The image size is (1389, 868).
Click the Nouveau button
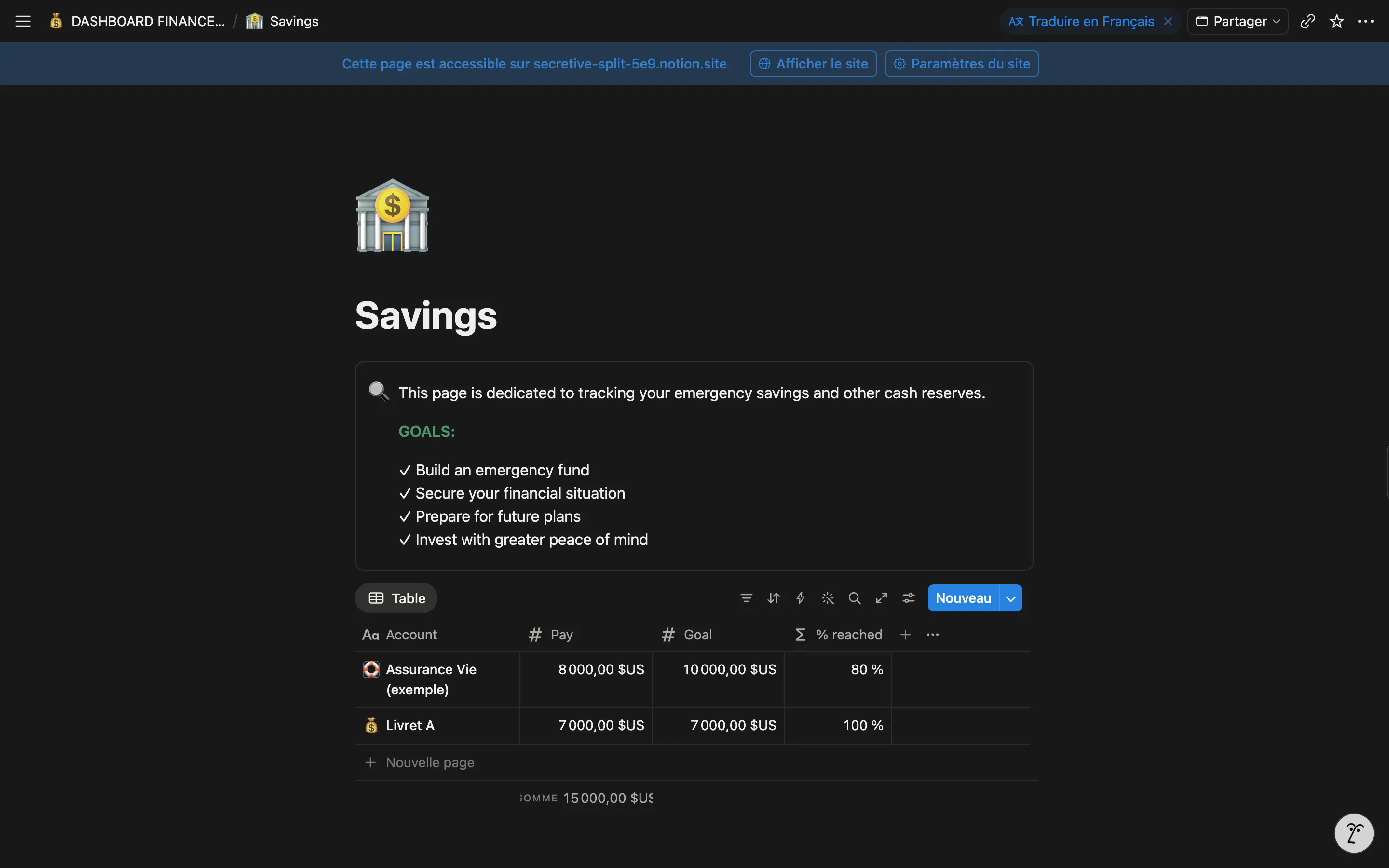point(963,598)
